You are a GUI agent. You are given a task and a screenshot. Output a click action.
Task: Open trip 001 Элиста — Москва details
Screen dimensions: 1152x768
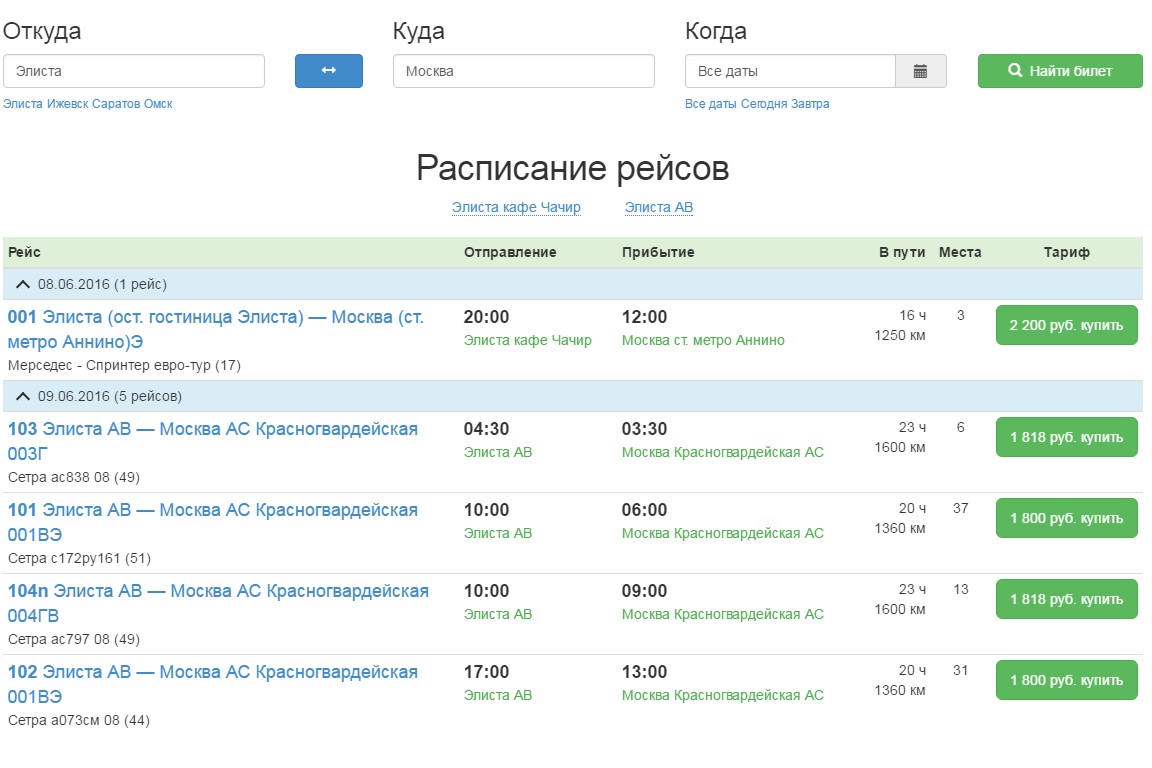click(x=215, y=329)
